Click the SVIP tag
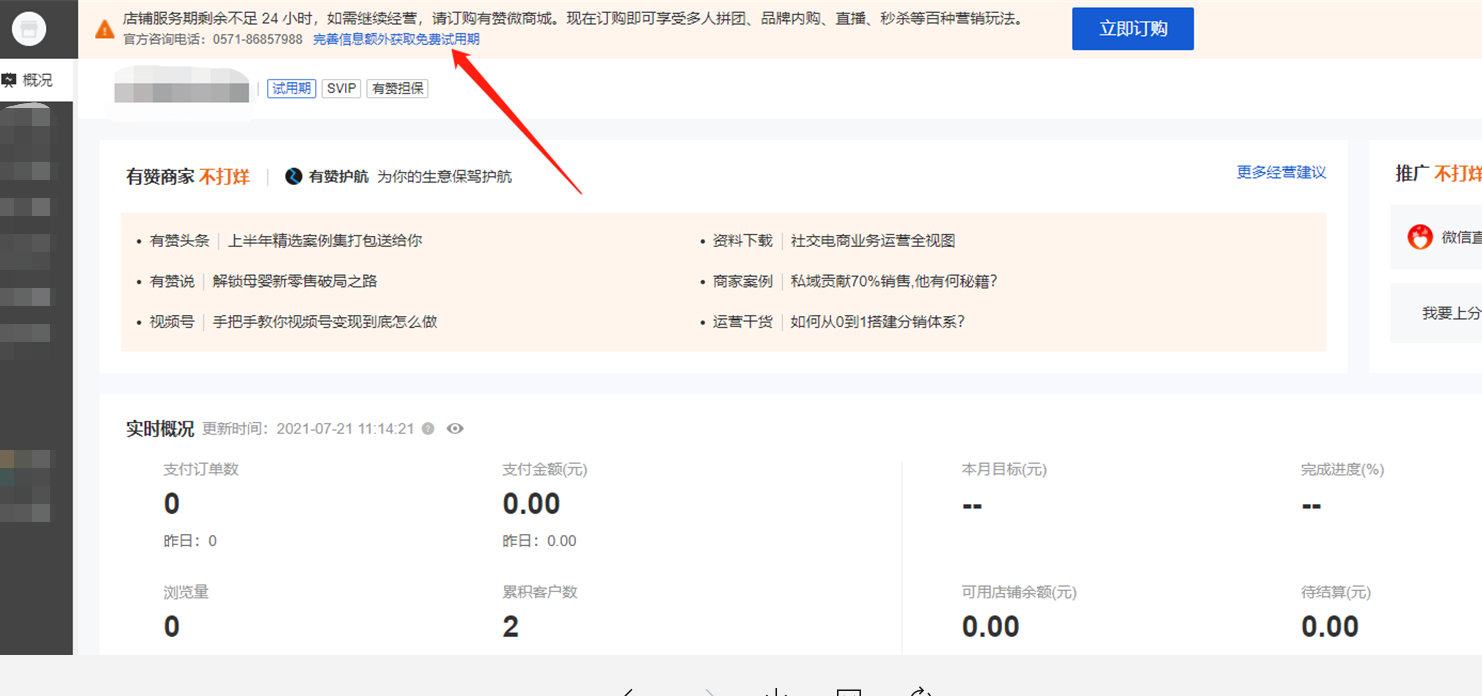Image resolution: width=1482 pixels, height=696 pixels. (341, 88)
